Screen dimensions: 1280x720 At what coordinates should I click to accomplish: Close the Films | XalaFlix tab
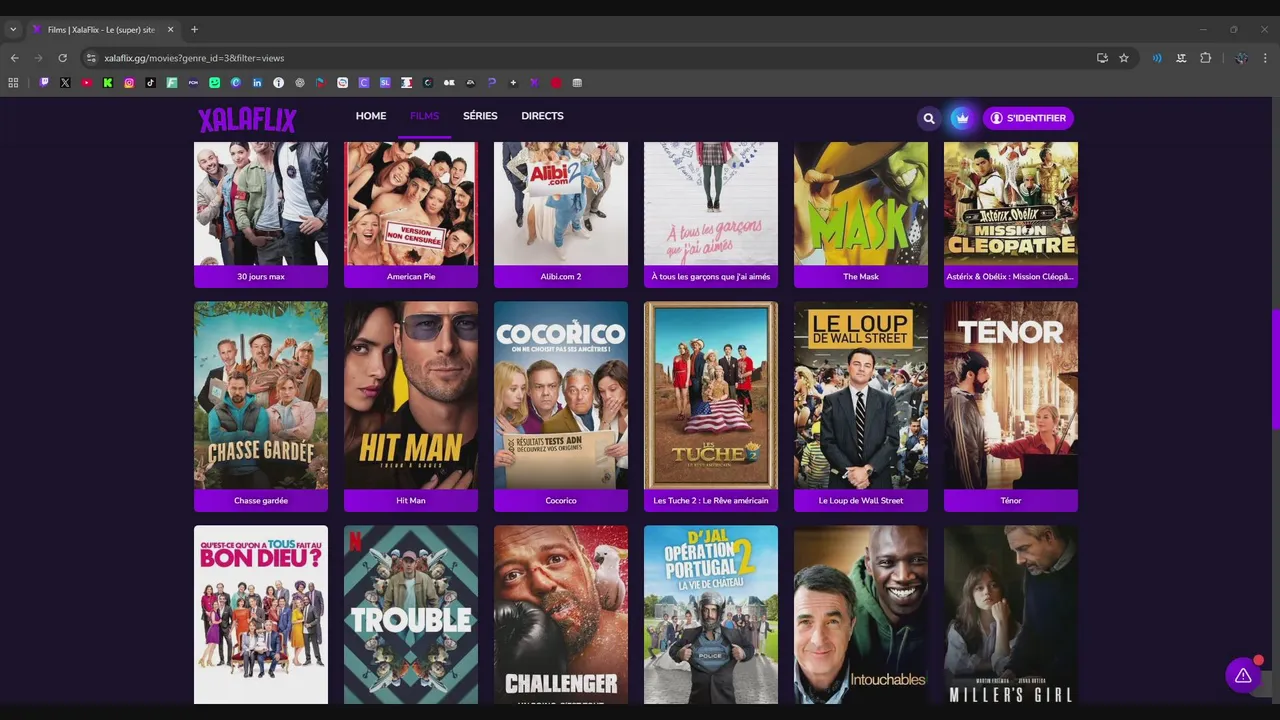click(170, 30)
